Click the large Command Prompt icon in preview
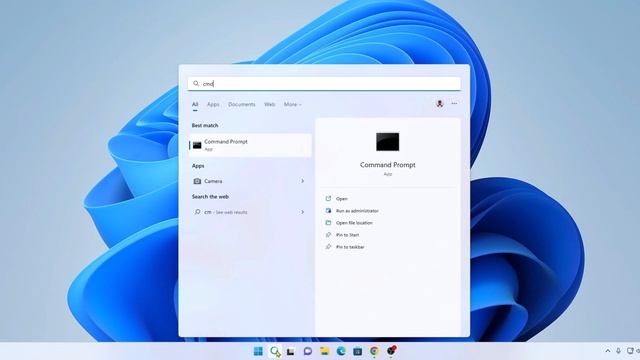The image size is (640, 360). 388,142
